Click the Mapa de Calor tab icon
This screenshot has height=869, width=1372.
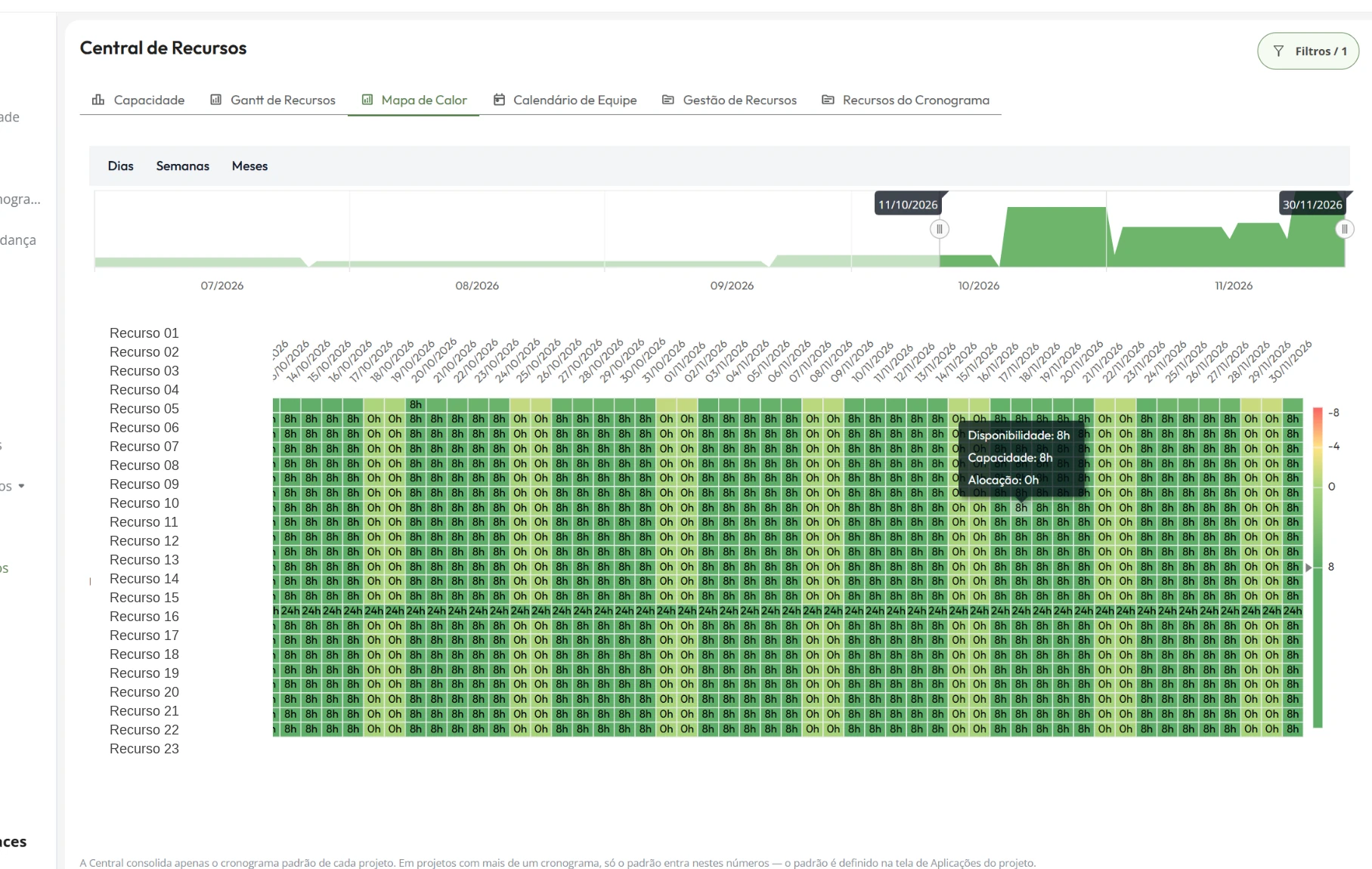(367, 100)
